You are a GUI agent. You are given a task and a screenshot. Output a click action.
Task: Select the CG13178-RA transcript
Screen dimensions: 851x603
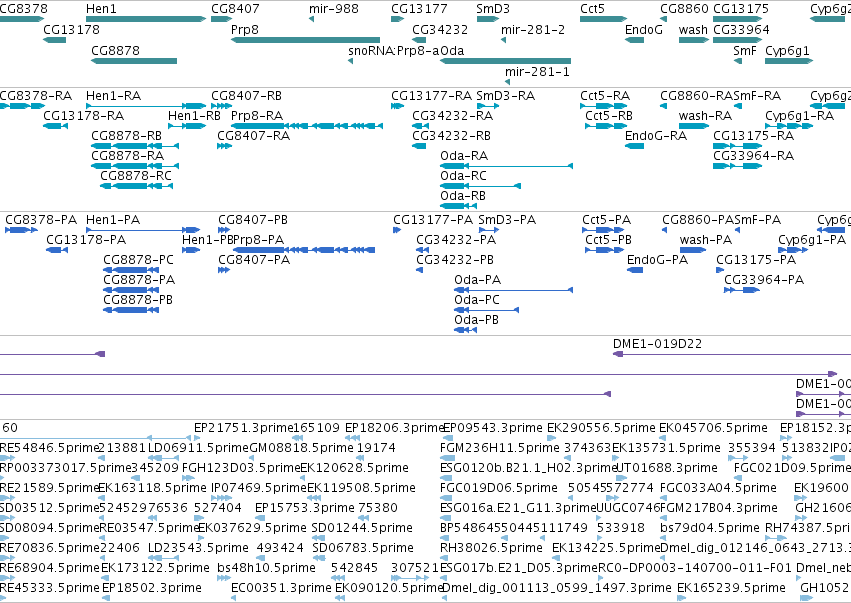55,126
